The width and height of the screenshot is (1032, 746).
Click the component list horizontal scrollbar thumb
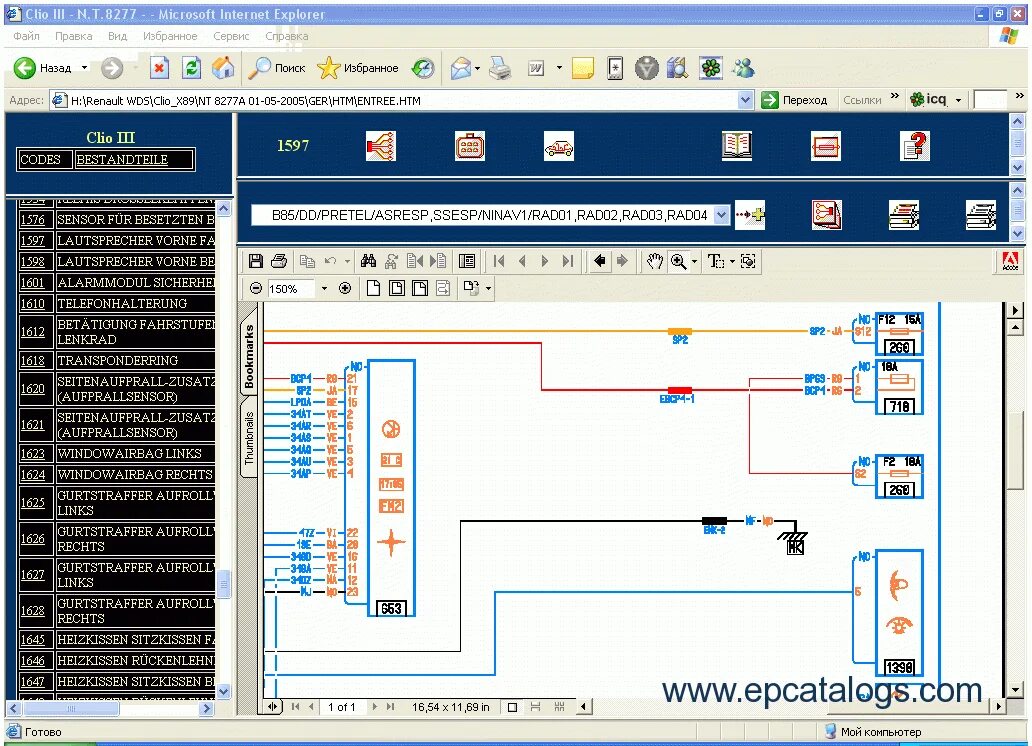pos(71,708)
